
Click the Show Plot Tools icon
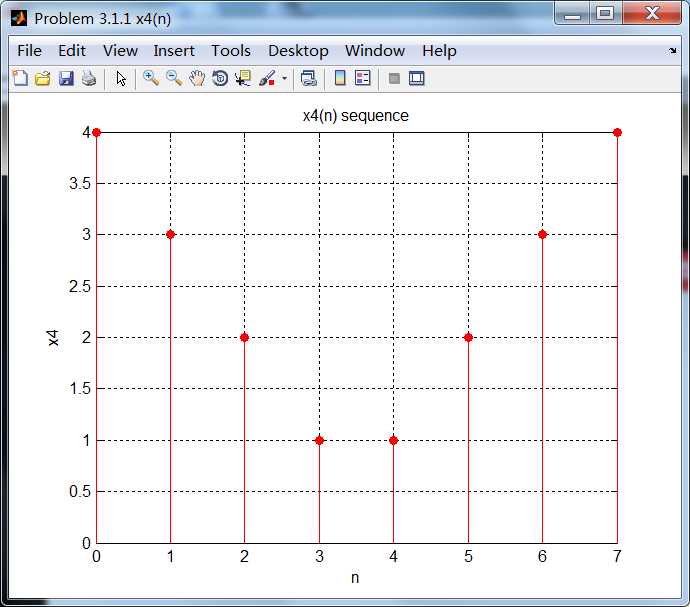point(416,79)
